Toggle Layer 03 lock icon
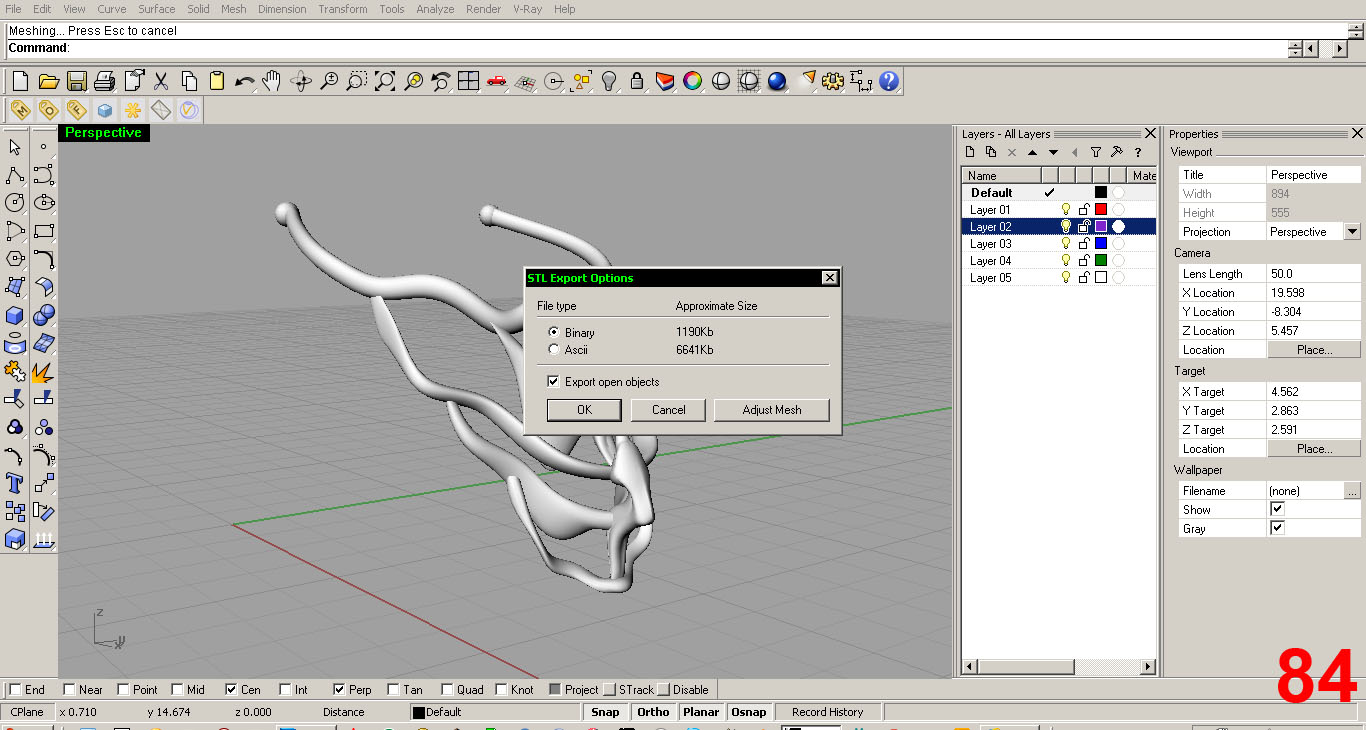This screenshot has width=1366, height=730. [x=1083, y=243]
